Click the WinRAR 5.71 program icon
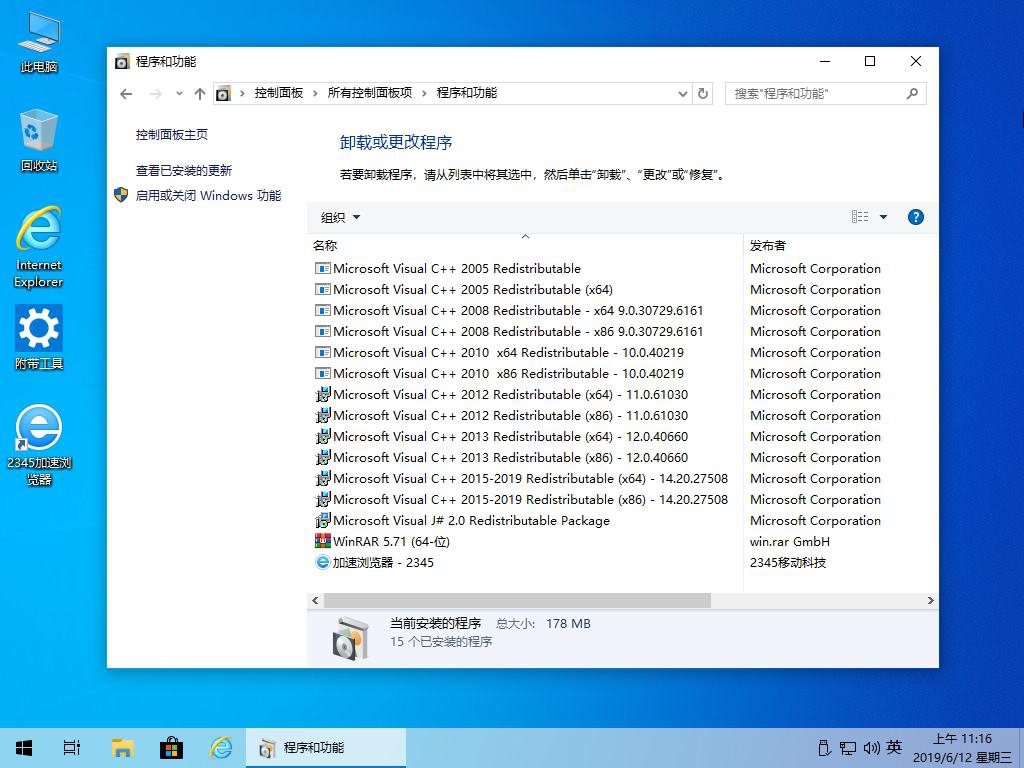The image size is (1024, 768). click(323, 541)
